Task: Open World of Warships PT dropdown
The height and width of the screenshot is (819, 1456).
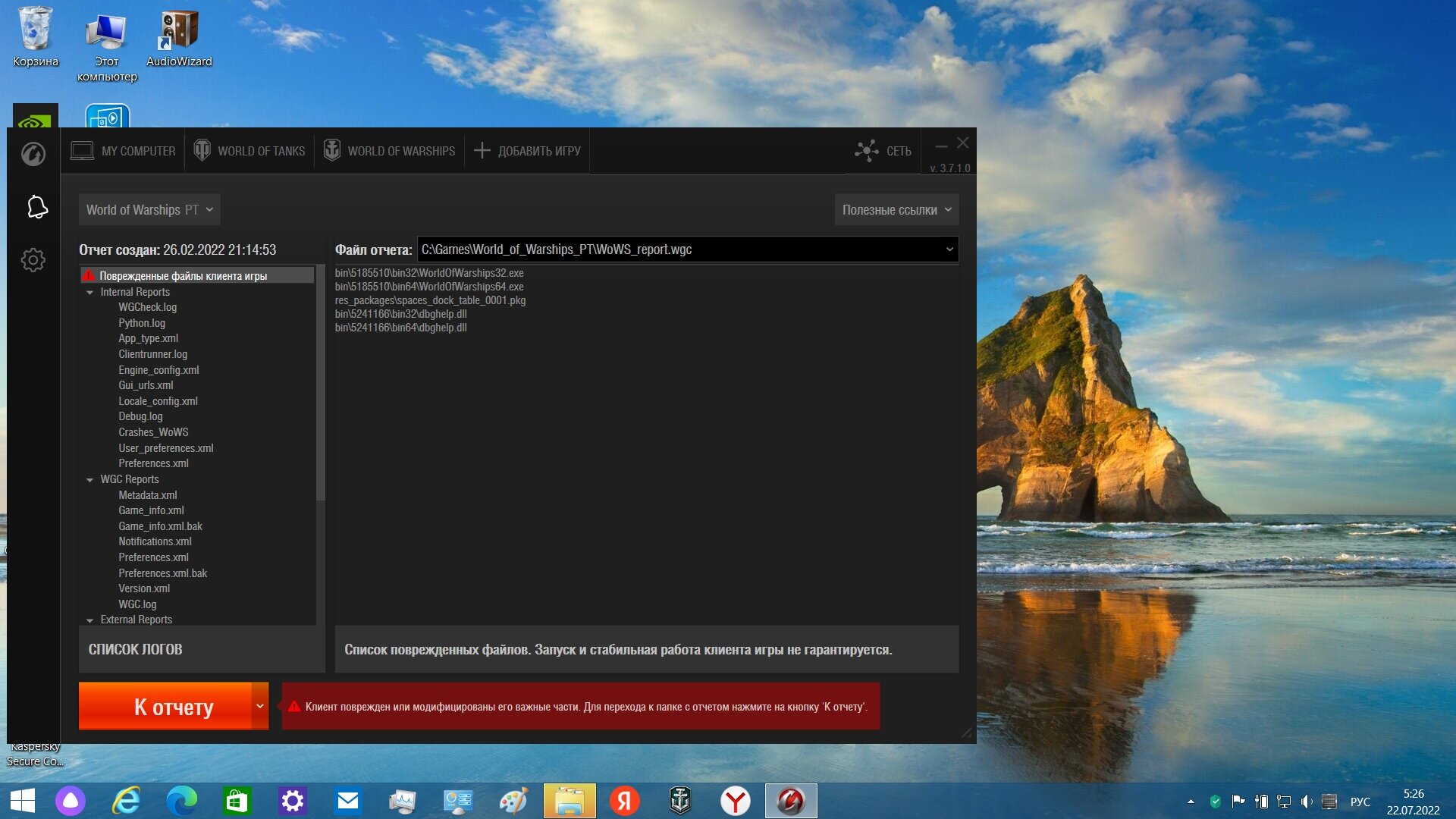Action: pyautogui.click(x=149, y=210)
